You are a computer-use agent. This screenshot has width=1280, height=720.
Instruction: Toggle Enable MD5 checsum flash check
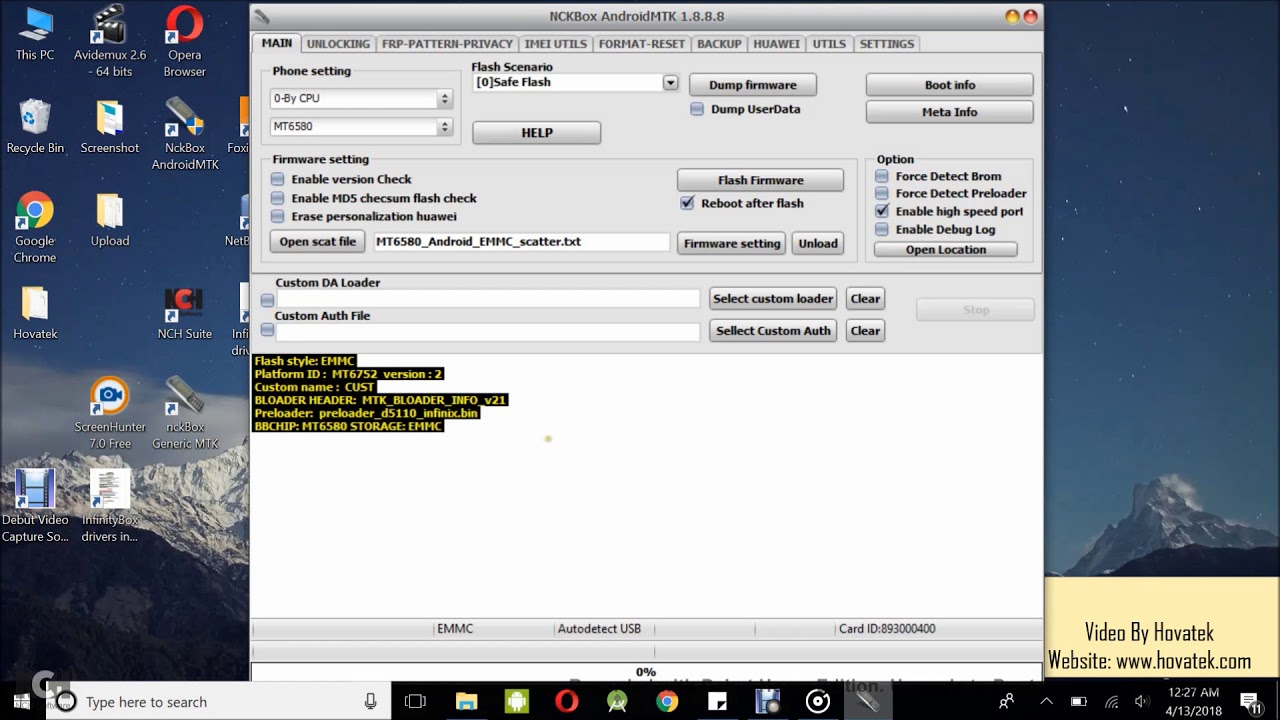click(278, 198)
